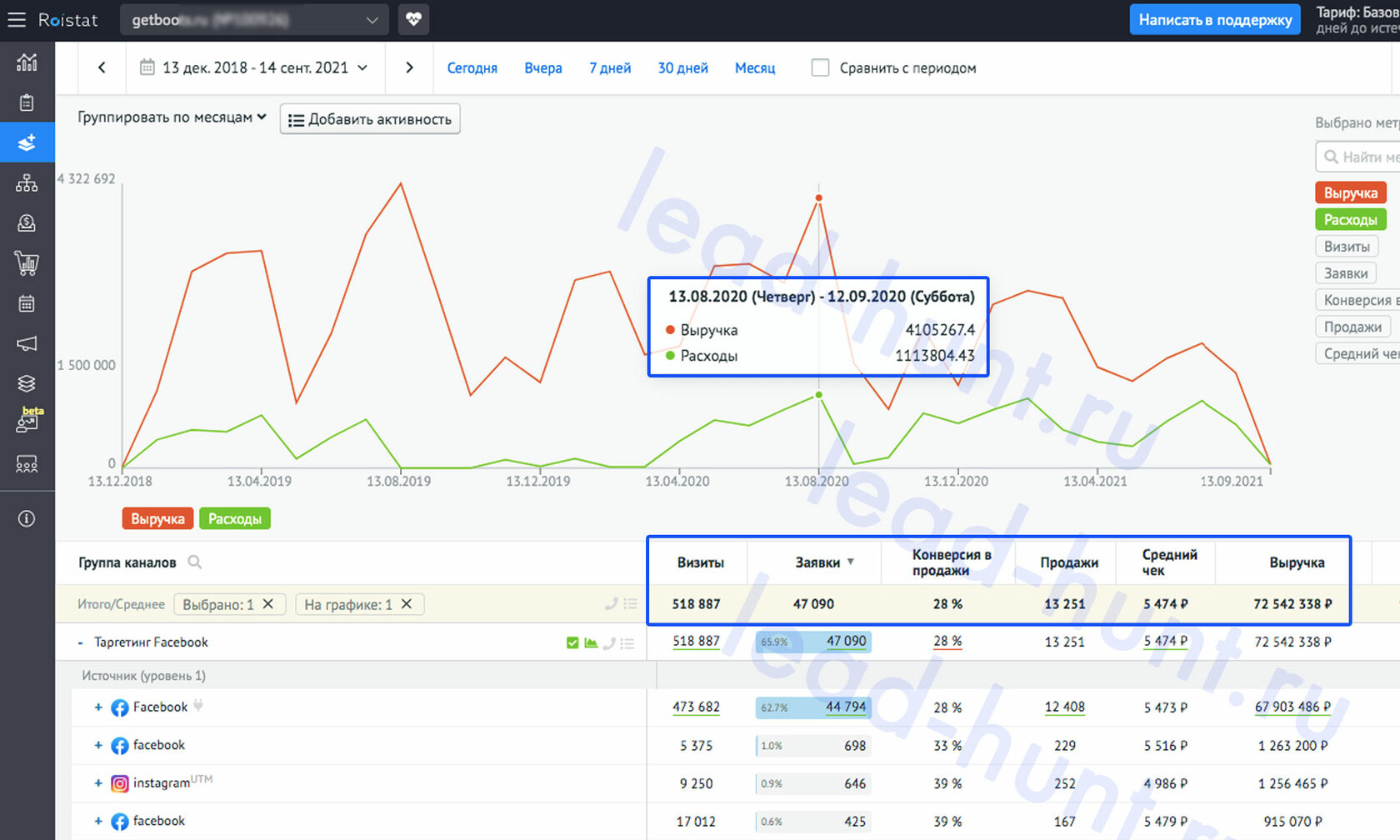Image resolution: width=1400 pixels, height=840 pixels.
Task: Open the getboo project dropdown
Action: tap(254, 19)
